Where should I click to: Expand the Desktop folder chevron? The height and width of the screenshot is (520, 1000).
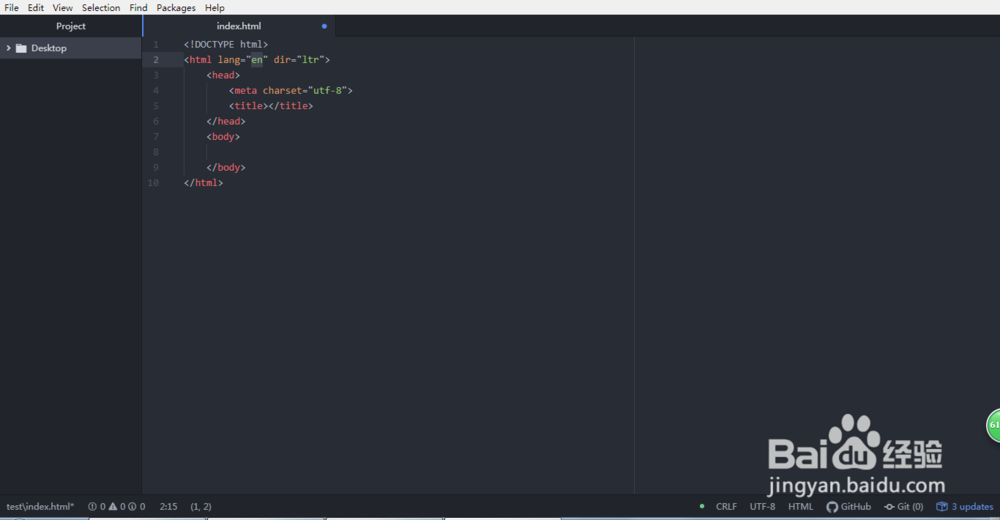[x=8, y=48]
